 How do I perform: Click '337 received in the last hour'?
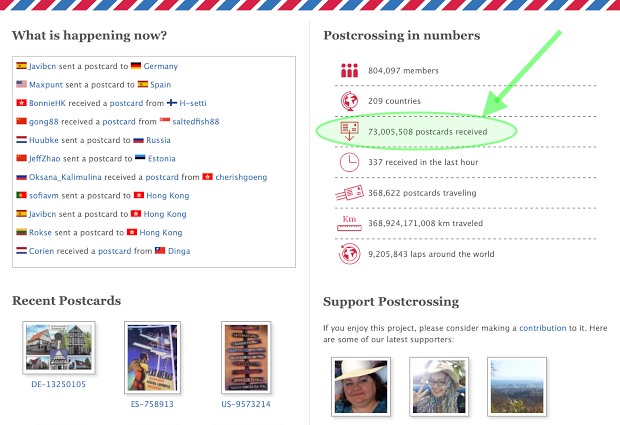click(x=423, y=162)
